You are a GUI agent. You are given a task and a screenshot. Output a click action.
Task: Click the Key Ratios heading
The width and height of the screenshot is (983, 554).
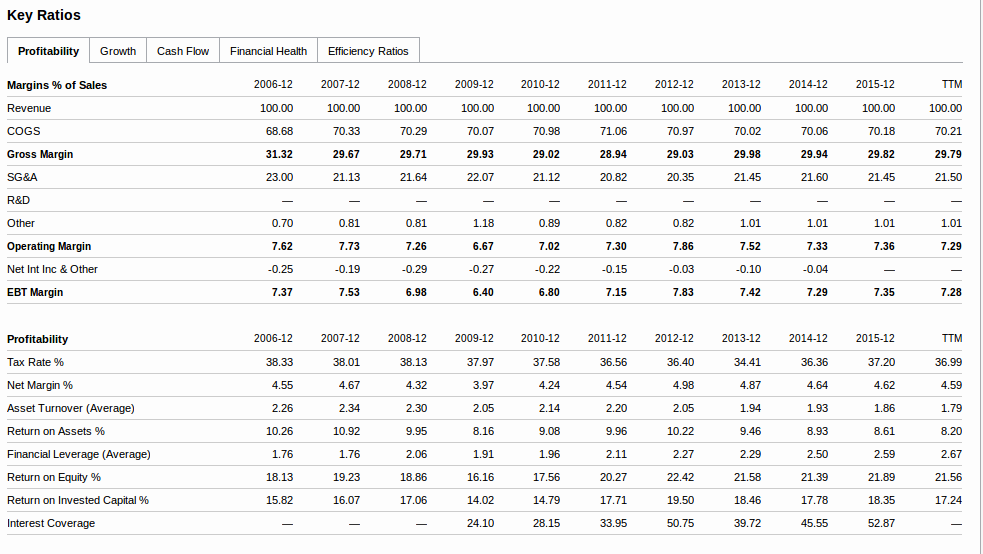[x=44, y=15]
